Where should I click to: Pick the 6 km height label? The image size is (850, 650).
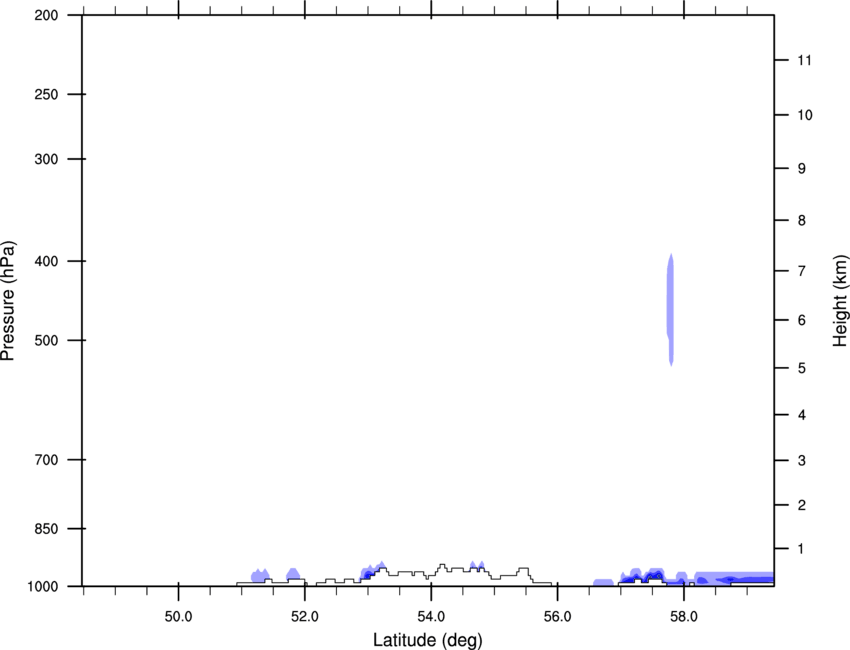pyautogui.click(x=802, y=320)
